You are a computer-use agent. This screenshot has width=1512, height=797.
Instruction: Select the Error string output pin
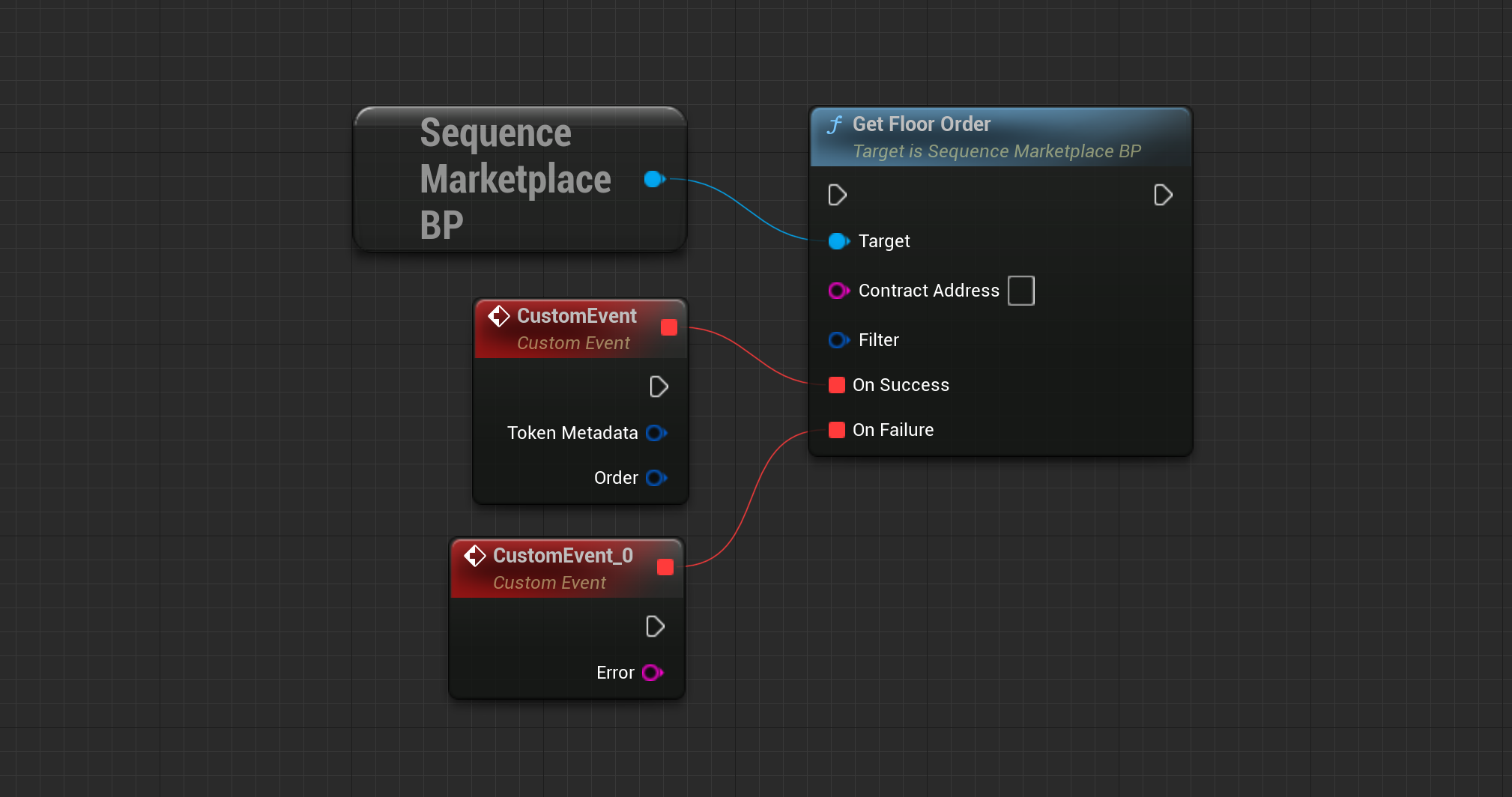tap(653, 673)
